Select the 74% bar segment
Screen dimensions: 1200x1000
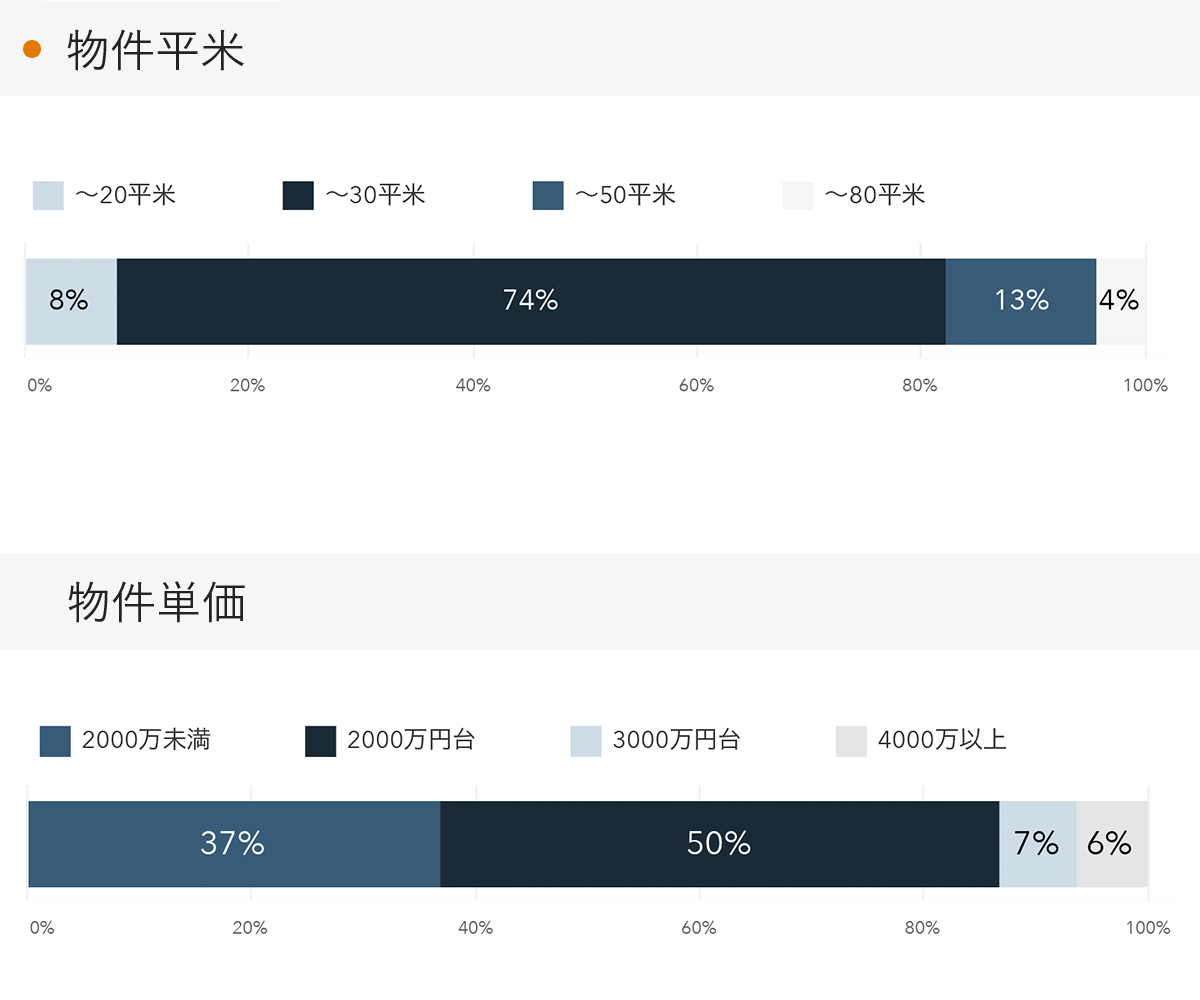tap(531, 301)
